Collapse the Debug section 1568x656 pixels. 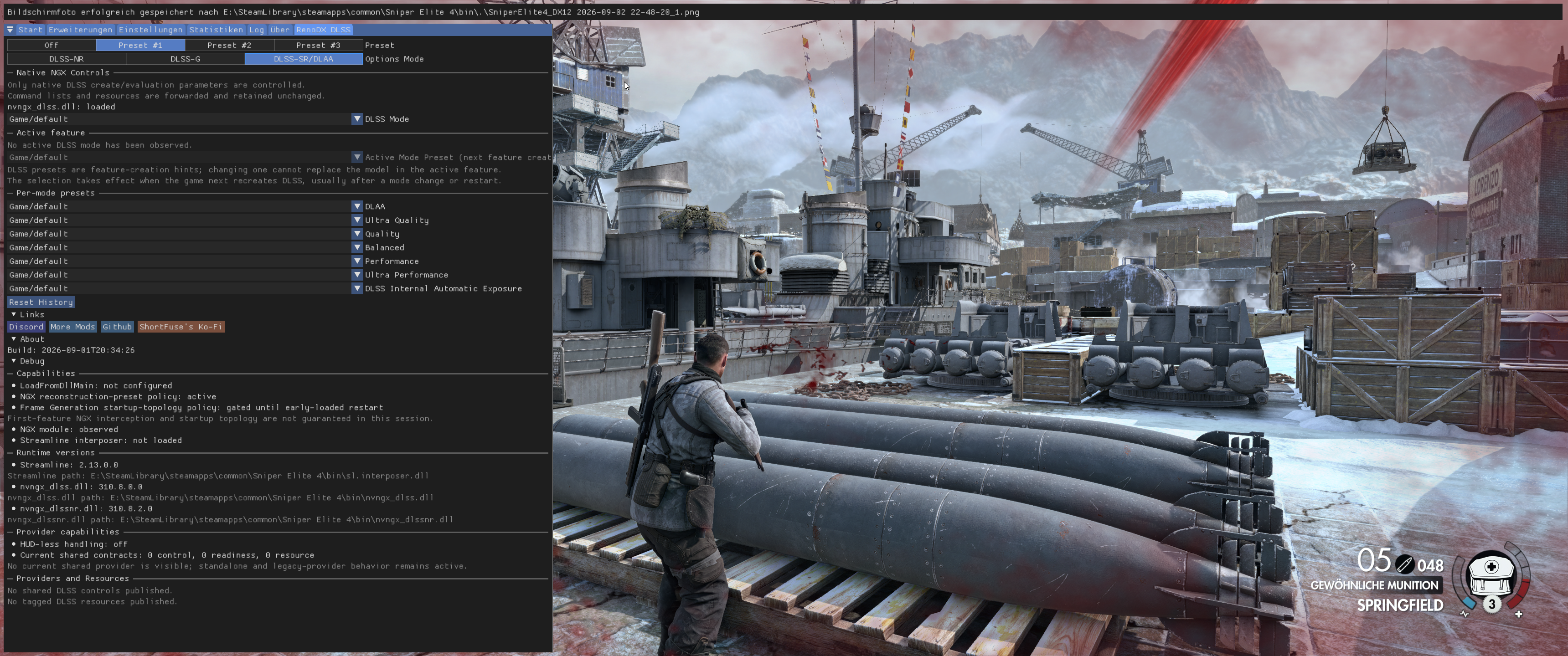pyautogui.click(x=13, y=361)
